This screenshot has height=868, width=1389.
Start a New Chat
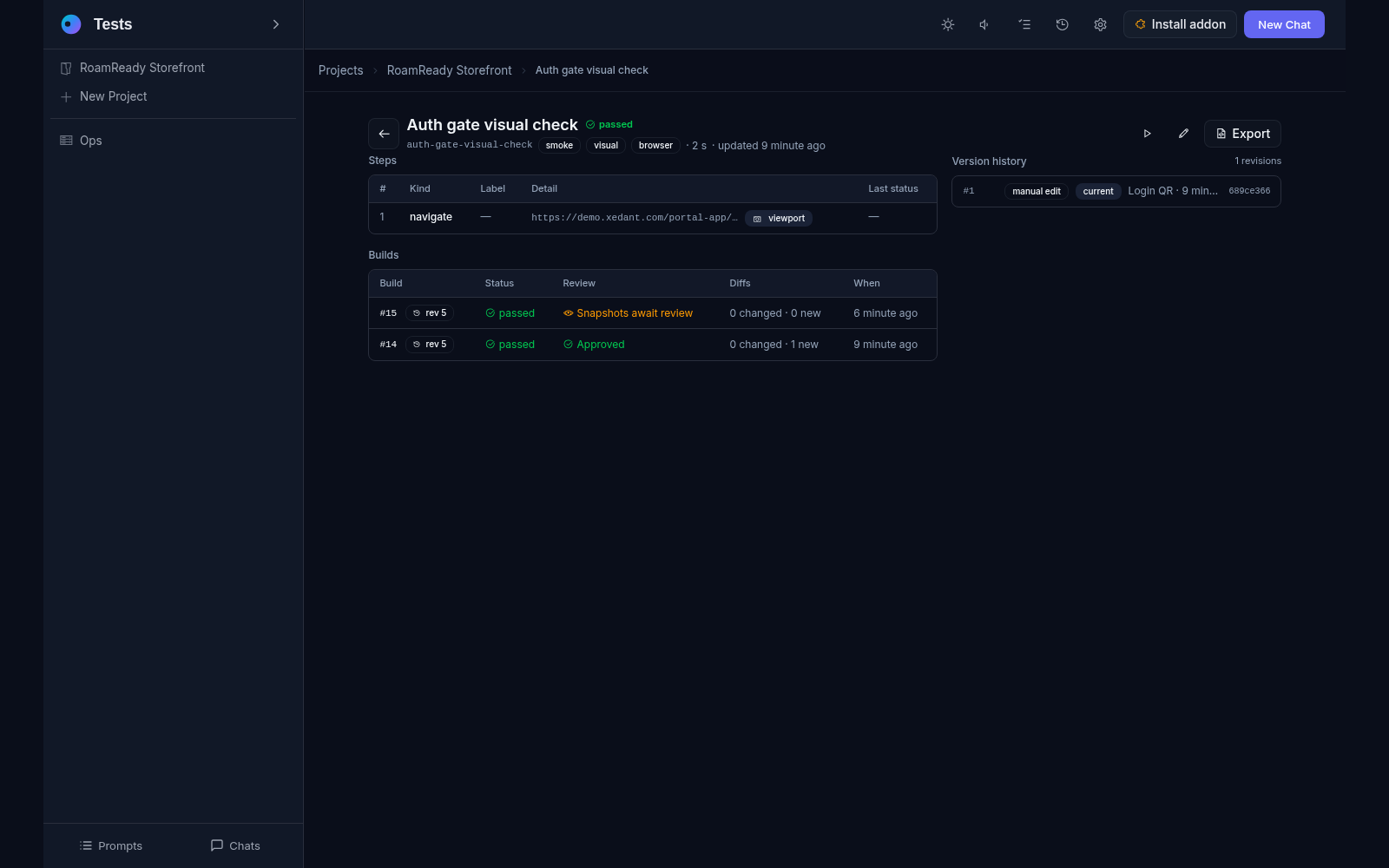coord(1284,24)
